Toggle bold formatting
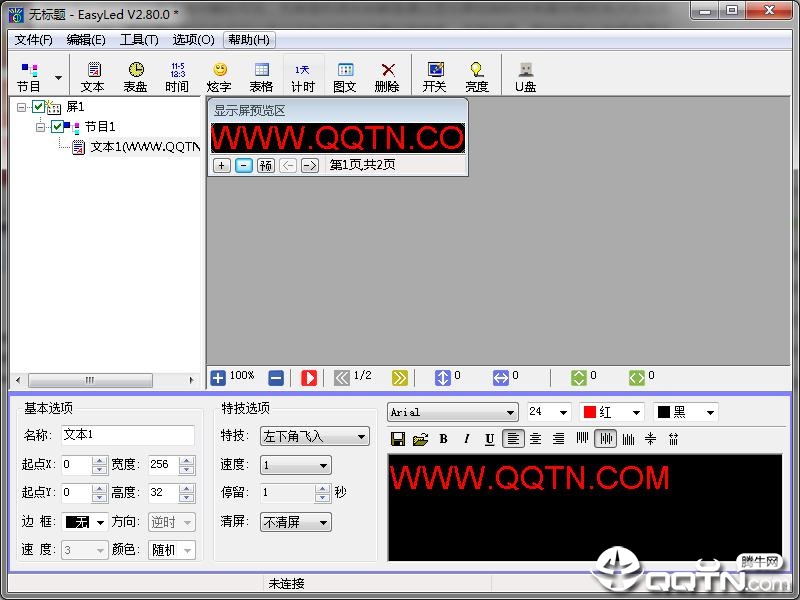The image size is (800, 600). point(443,439)
